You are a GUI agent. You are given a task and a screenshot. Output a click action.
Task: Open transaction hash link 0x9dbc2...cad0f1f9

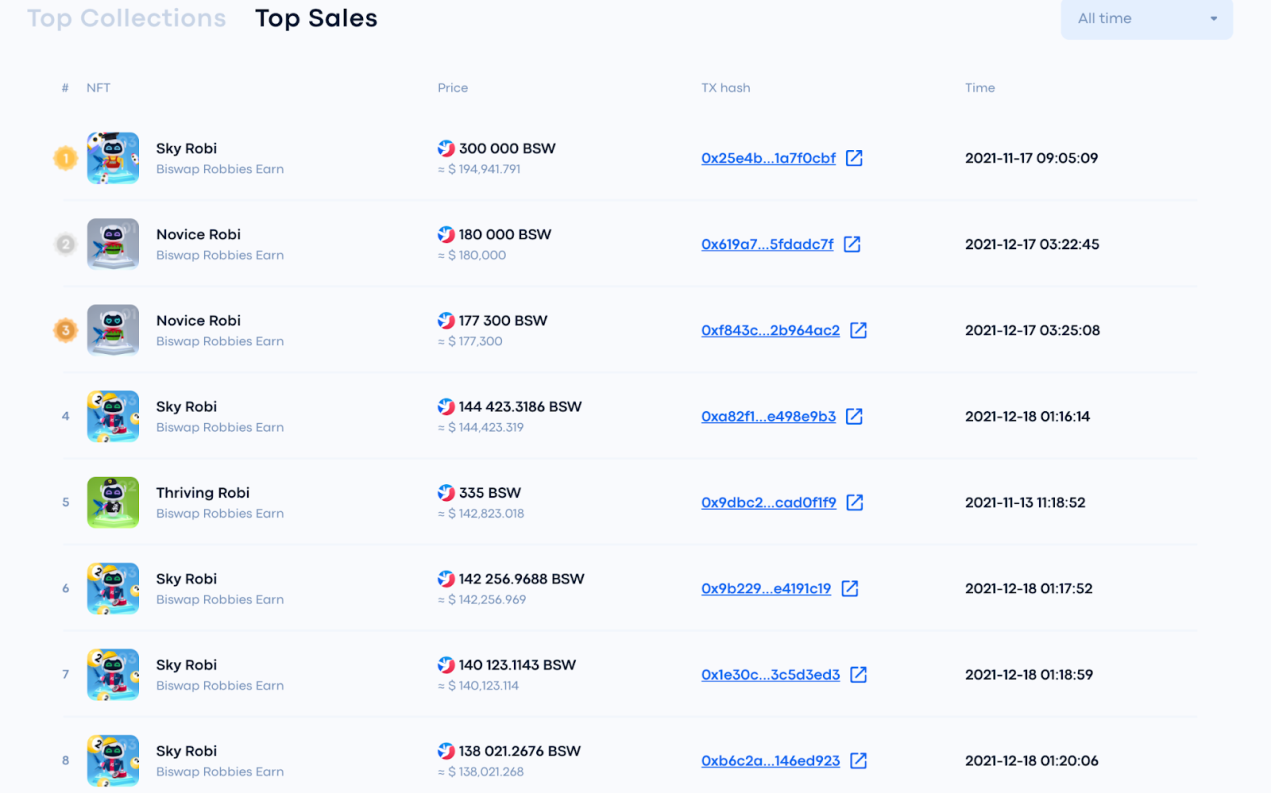click(768, 502)
